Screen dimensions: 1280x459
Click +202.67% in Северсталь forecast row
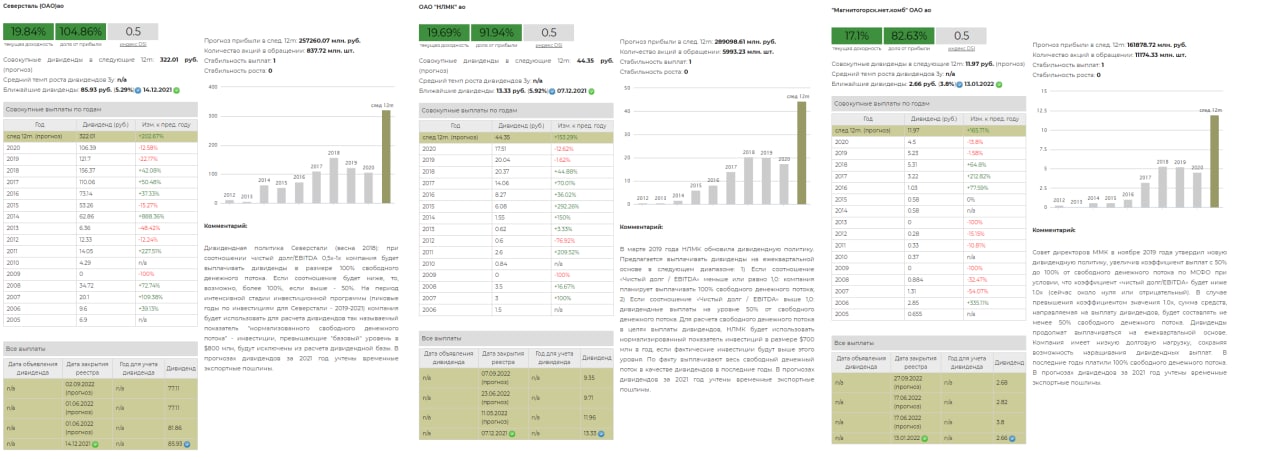151,135
